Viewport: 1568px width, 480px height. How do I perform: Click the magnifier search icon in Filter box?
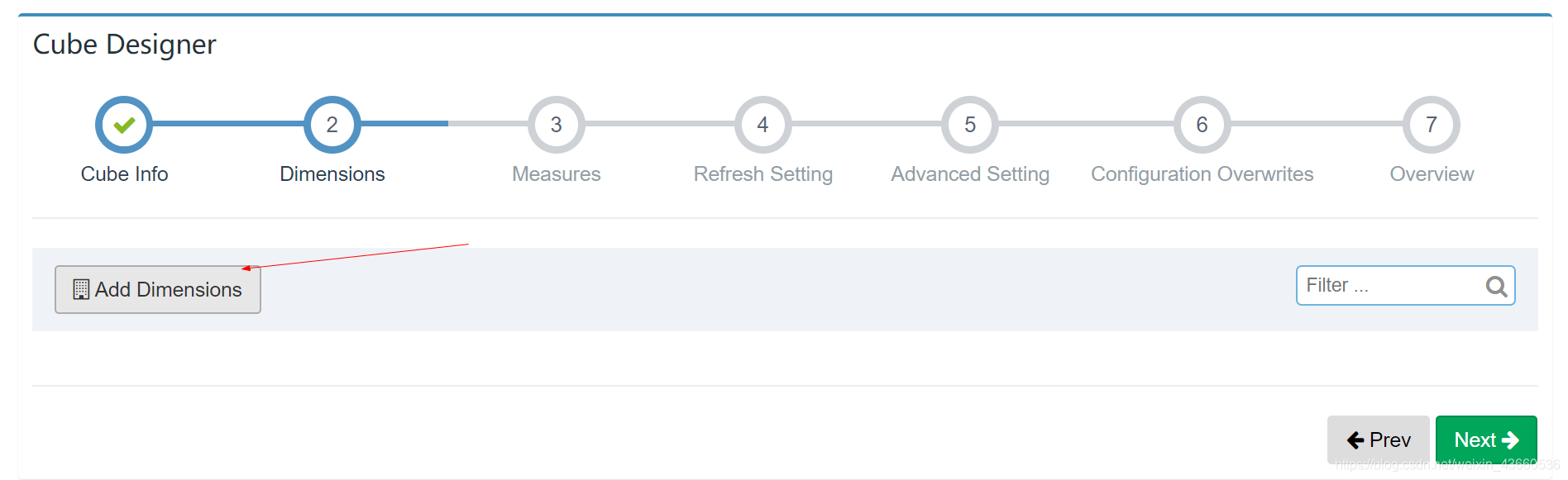(x=1496, y=286)
